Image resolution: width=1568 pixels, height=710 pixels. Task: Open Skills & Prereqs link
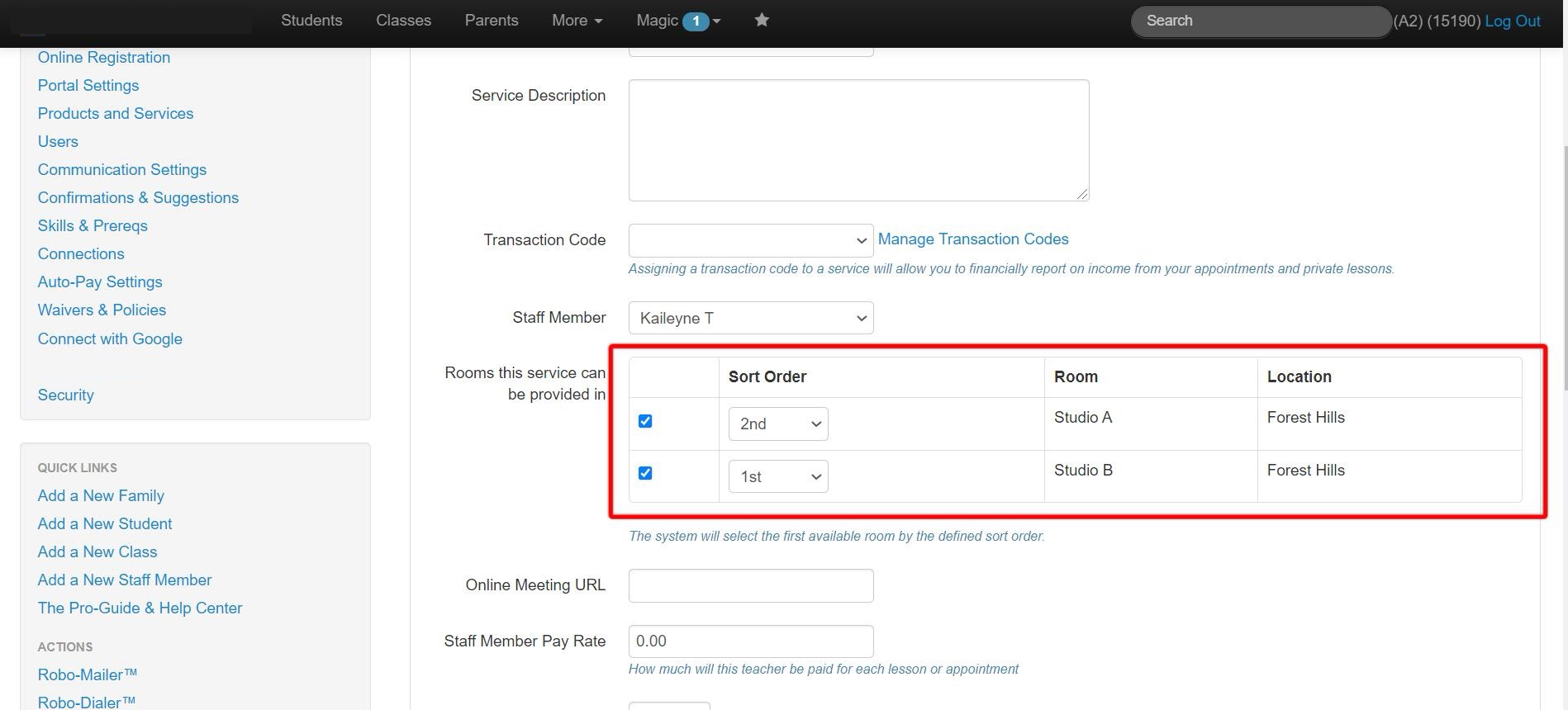coord(93,225)
